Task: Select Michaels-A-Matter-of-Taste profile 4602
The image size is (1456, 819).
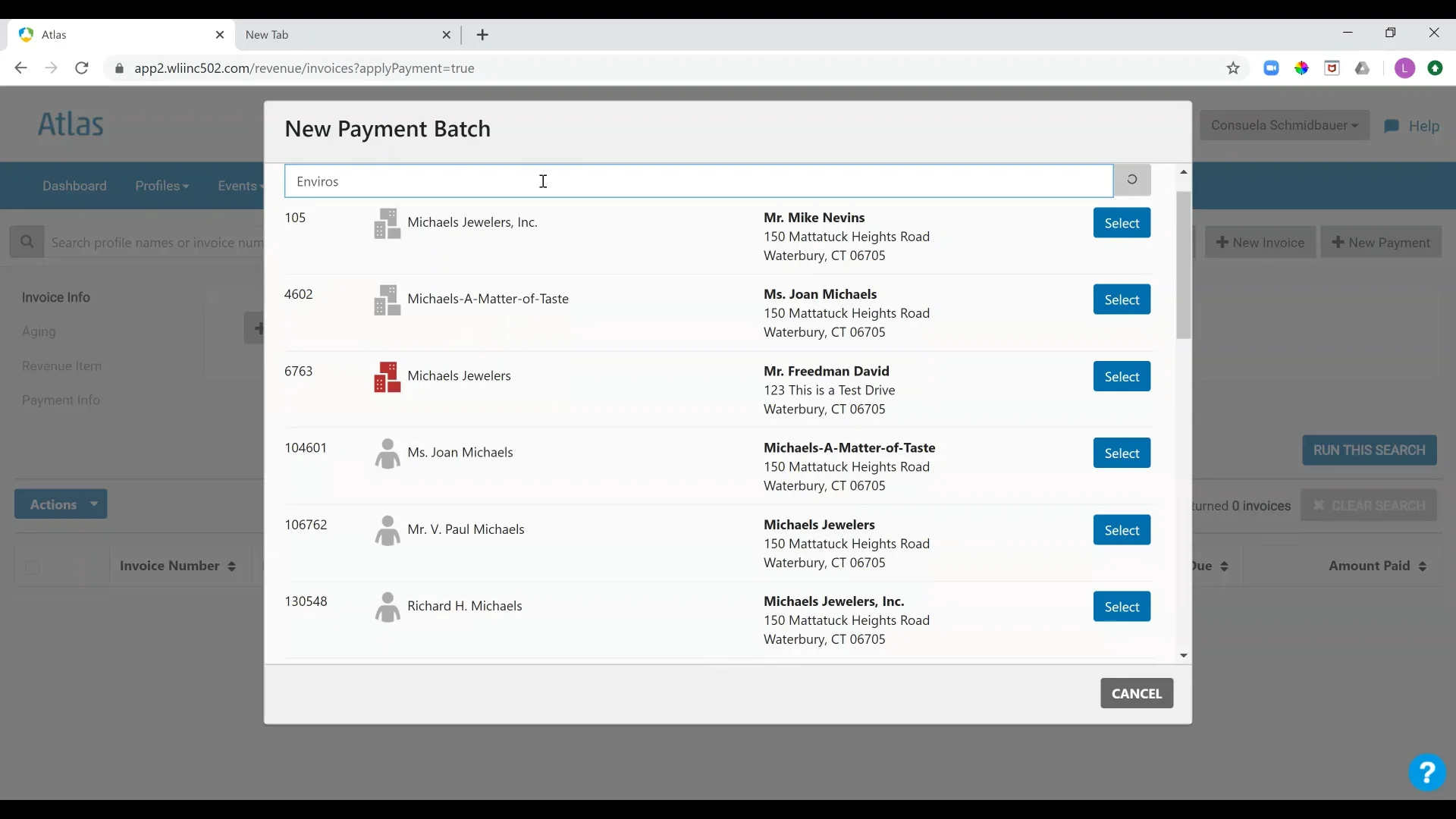Action: [x=1121, y=300]
